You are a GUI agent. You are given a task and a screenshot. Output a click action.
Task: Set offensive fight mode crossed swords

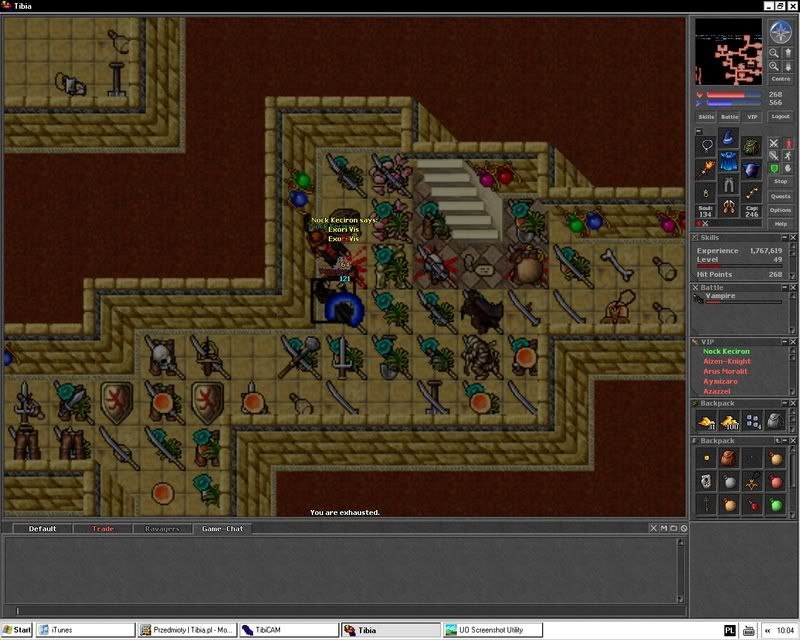[774, 143]
